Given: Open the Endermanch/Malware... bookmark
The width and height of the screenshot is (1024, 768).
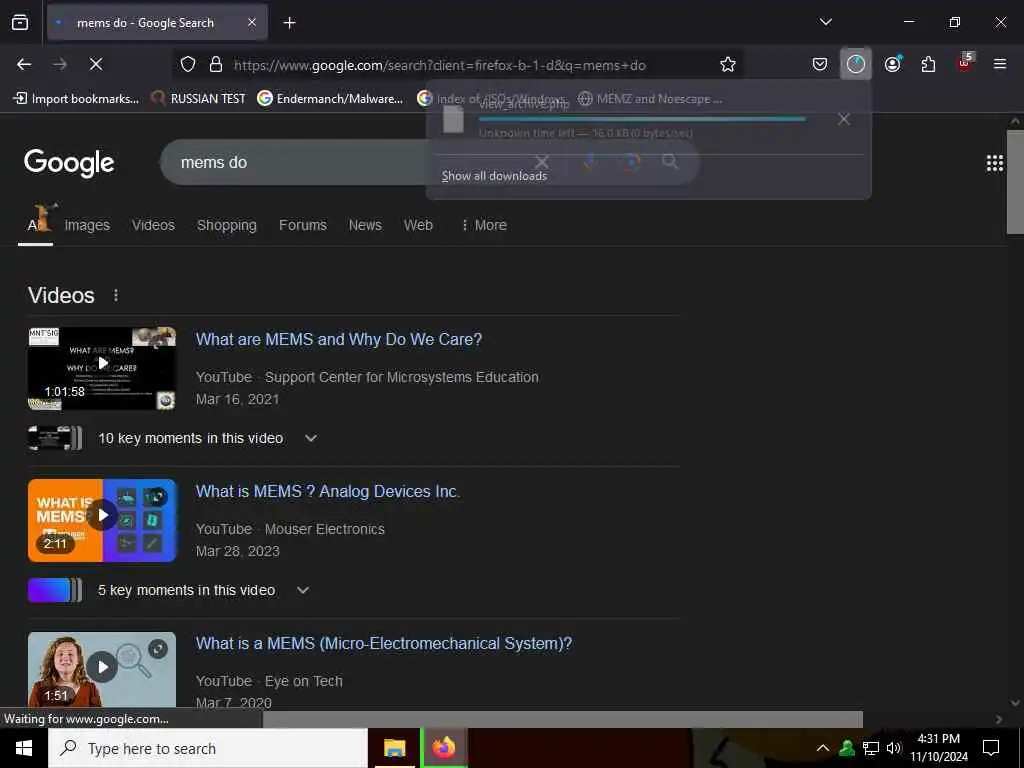Looking at the screenshot, I should (330, 99).
